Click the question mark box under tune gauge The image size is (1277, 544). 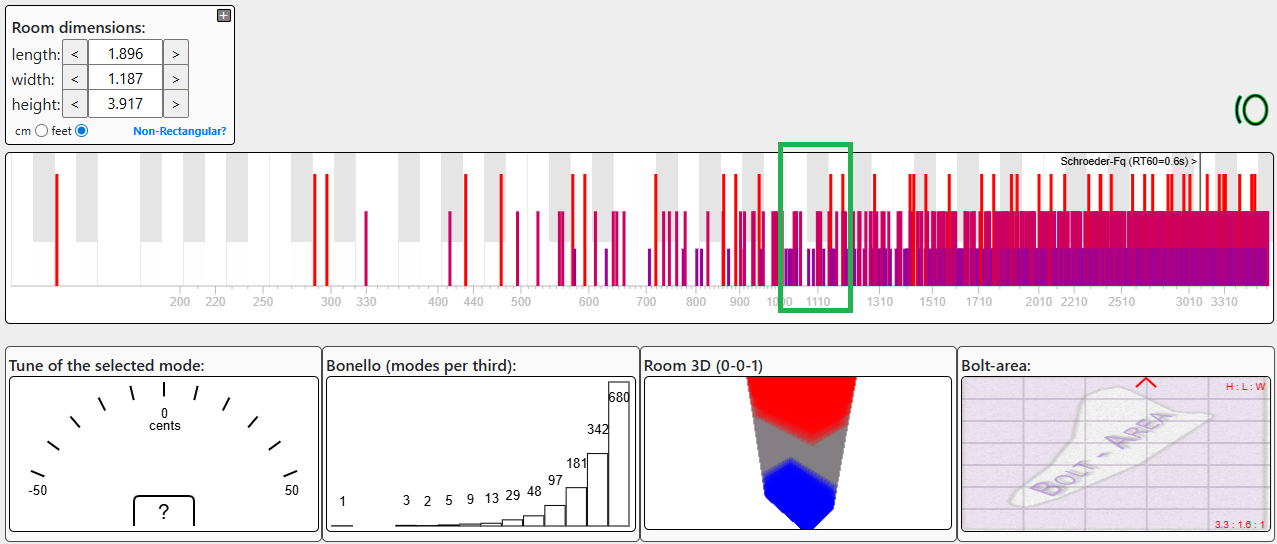[164, 511]
